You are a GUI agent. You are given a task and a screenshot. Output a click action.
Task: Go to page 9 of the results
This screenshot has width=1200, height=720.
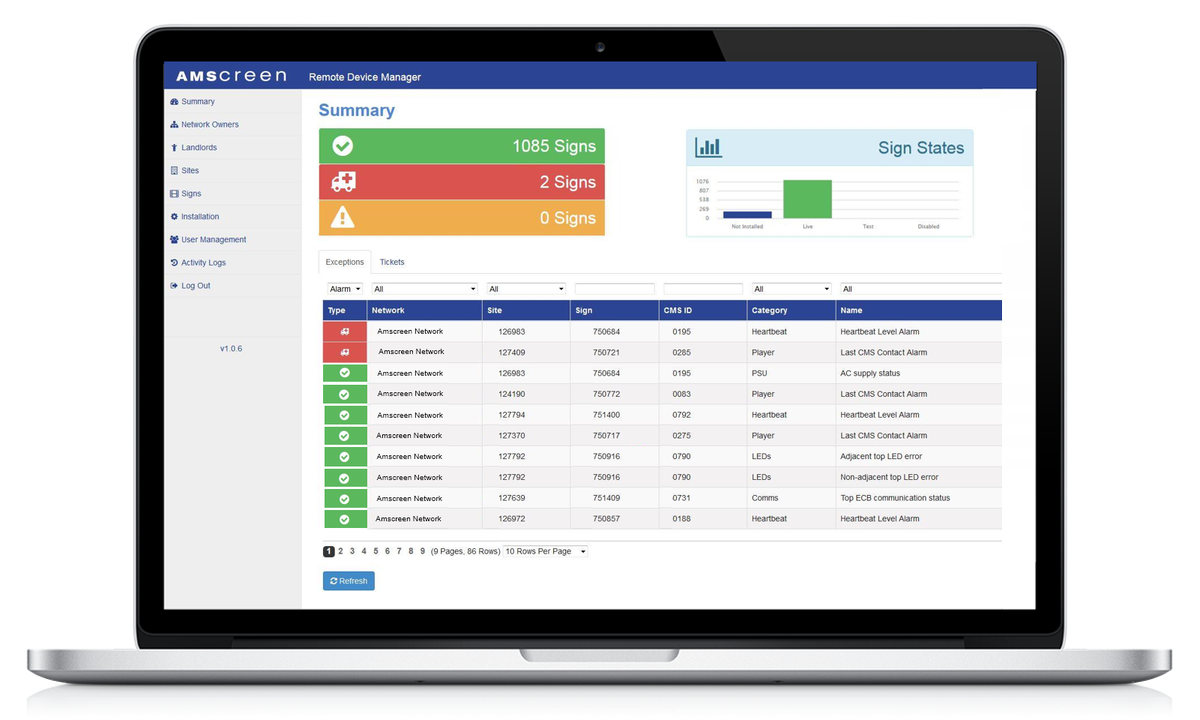422,551
